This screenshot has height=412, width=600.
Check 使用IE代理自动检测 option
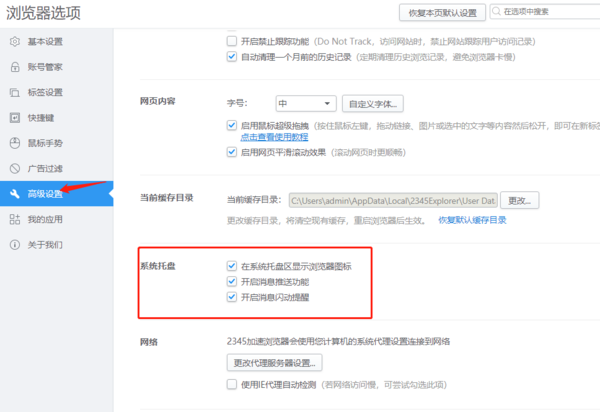pos(232,384)
